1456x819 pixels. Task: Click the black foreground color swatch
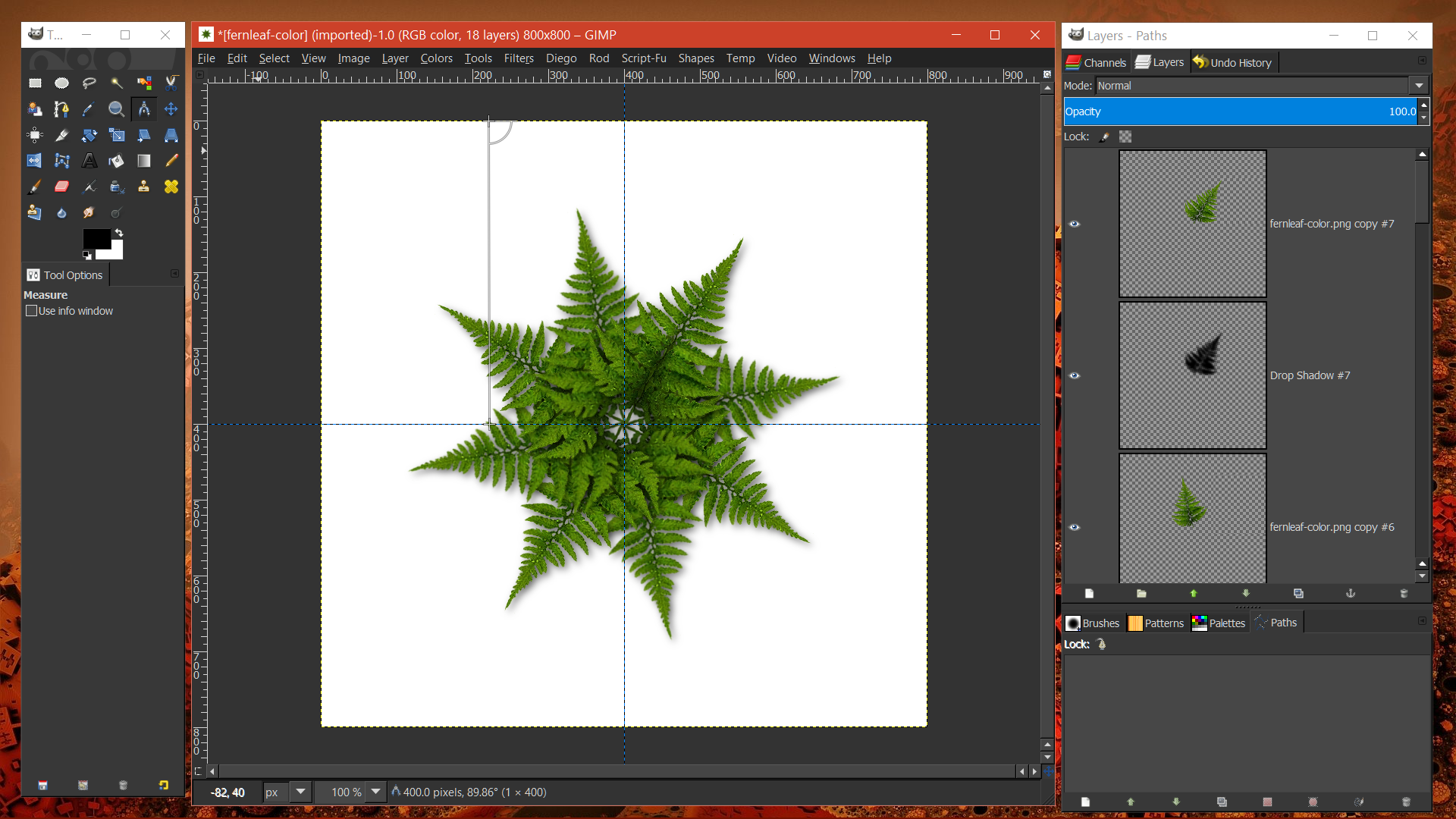(96, 238)
